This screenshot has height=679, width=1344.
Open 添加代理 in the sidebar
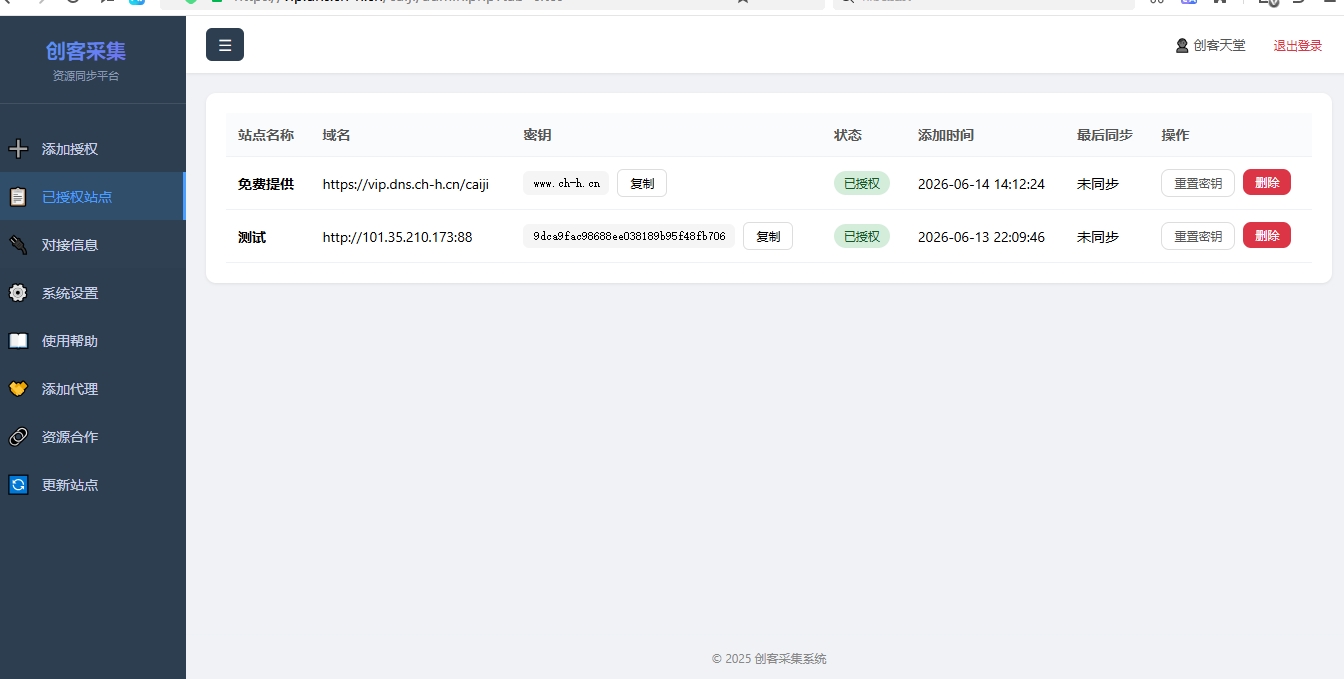[x=93, y=389]
